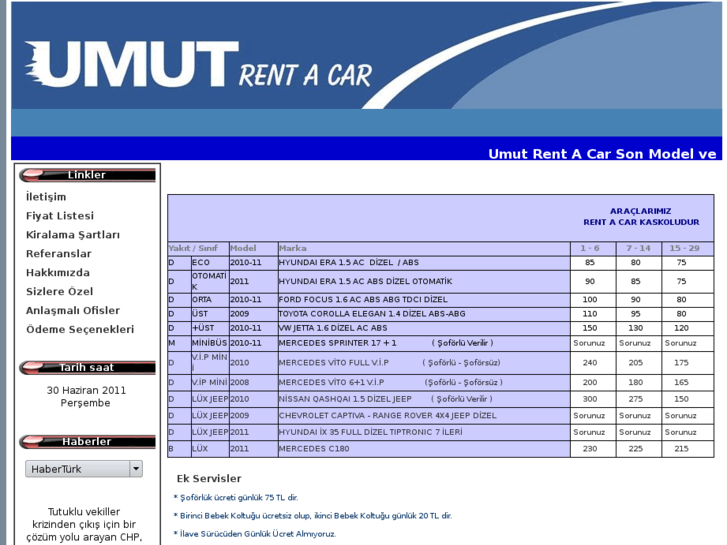Click the 7 - 14 days column header
Screen dimensions: 727x545
(638, 248)
